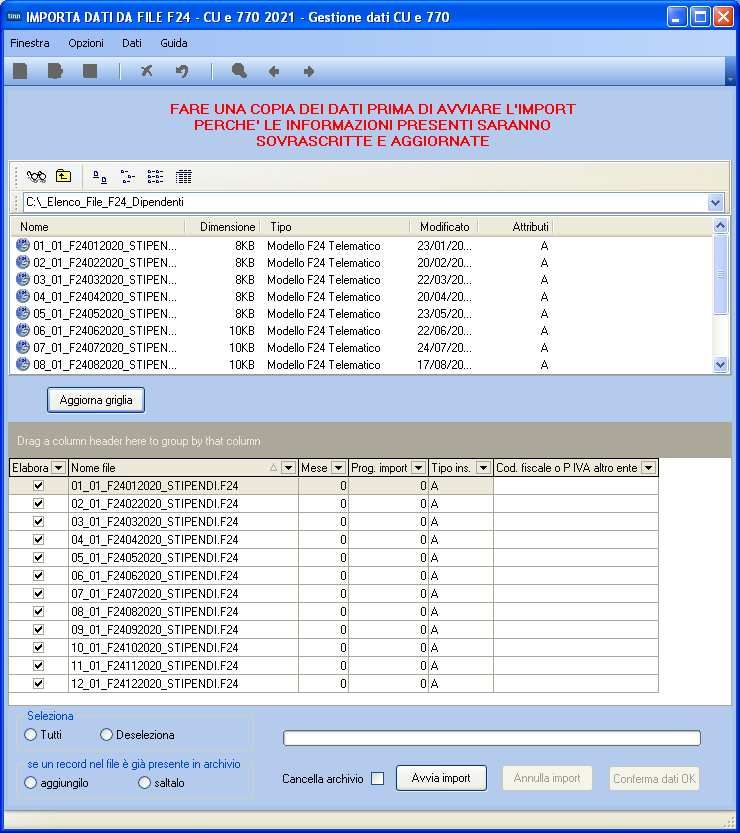Expand the Tipo ins. column filter
The image size is (740, 833).
tap(483, 468)
